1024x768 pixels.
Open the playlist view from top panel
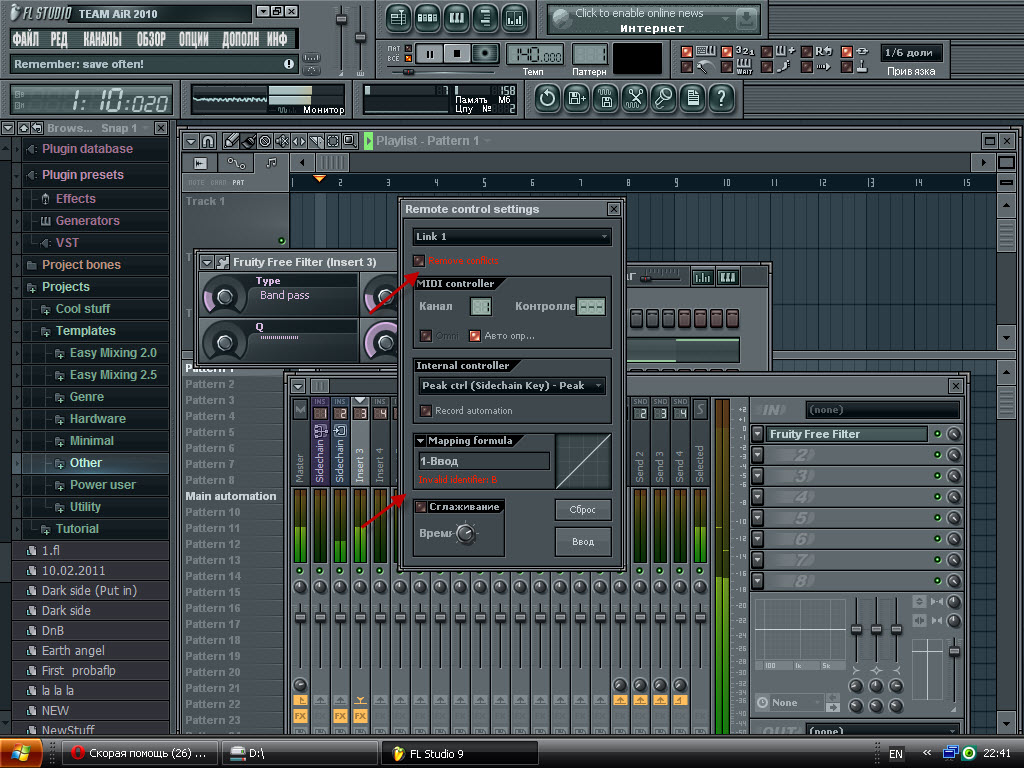[x=398, y=18]
